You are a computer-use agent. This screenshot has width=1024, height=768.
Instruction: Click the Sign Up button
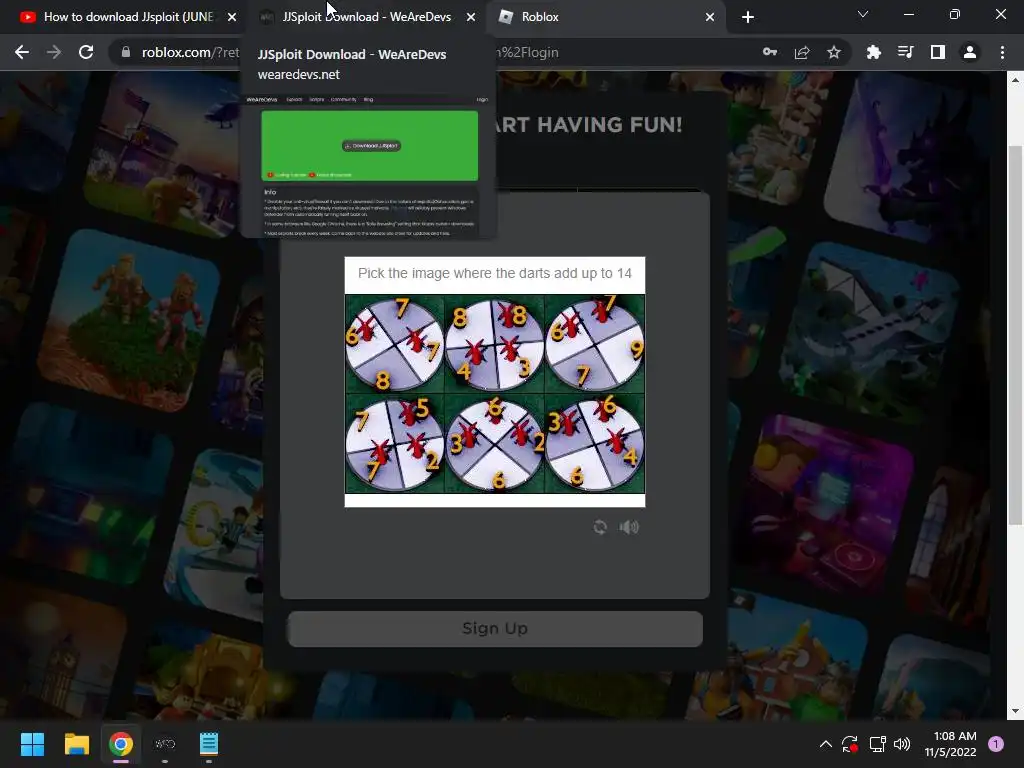pyautogui.click(x=495, y=629)
